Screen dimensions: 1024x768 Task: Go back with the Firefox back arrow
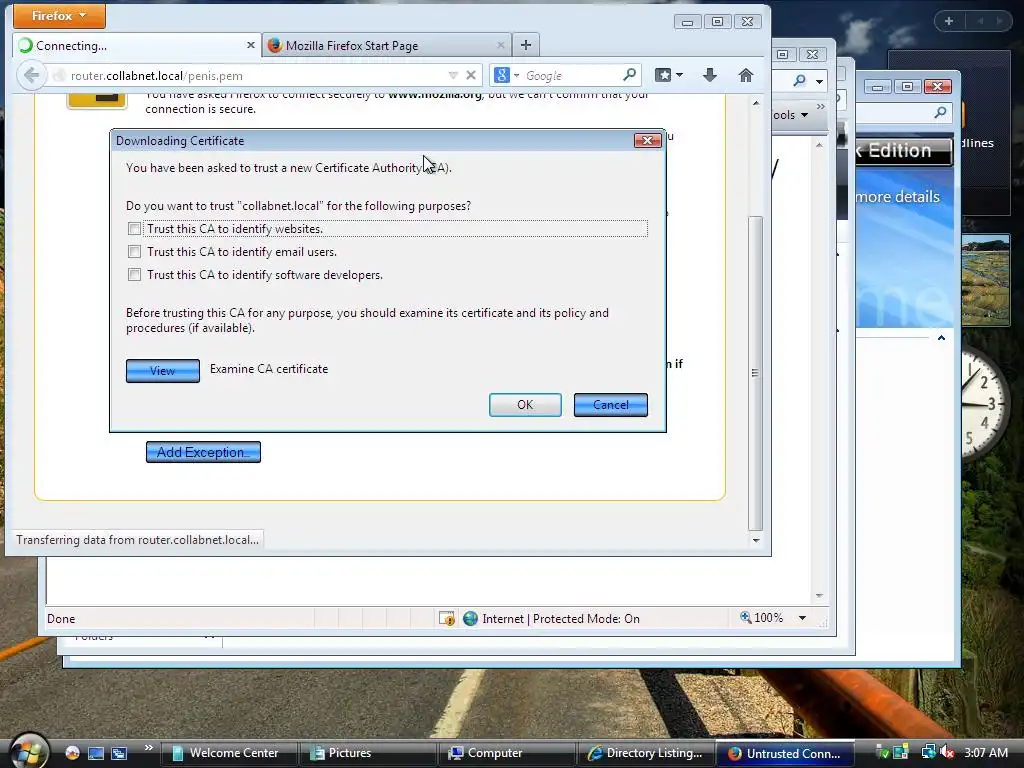click(31, 76)
